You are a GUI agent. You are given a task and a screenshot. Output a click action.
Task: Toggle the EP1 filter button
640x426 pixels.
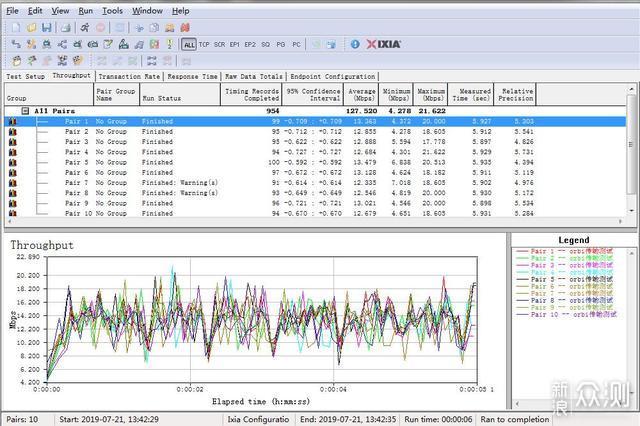235,44
